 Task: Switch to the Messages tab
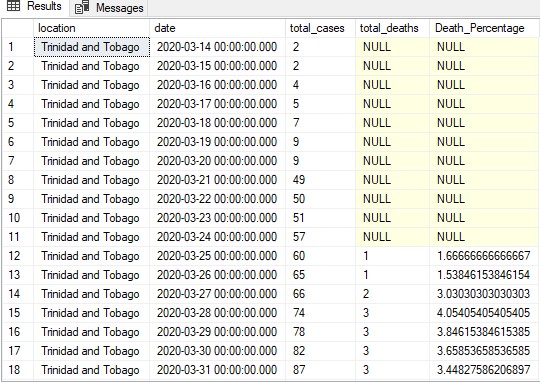(109, 8)
